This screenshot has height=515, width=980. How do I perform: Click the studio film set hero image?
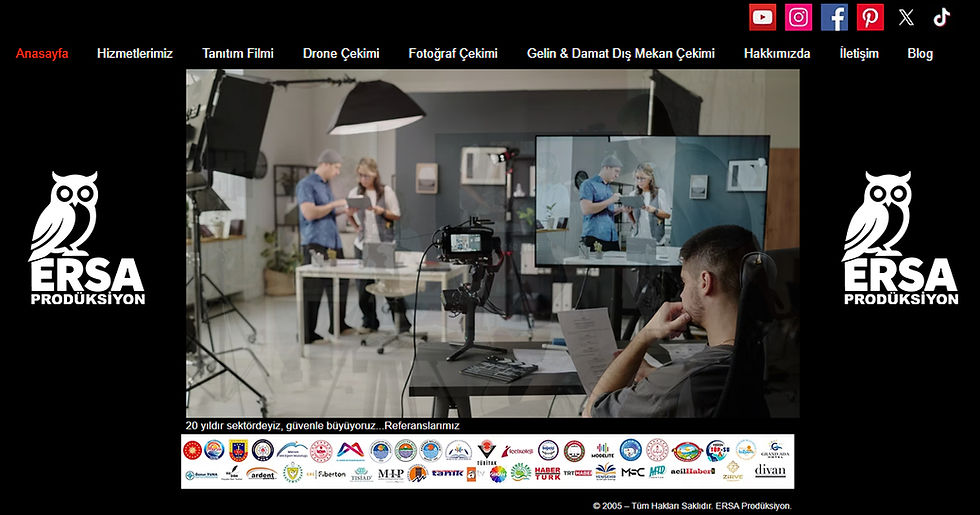point(492,243)
